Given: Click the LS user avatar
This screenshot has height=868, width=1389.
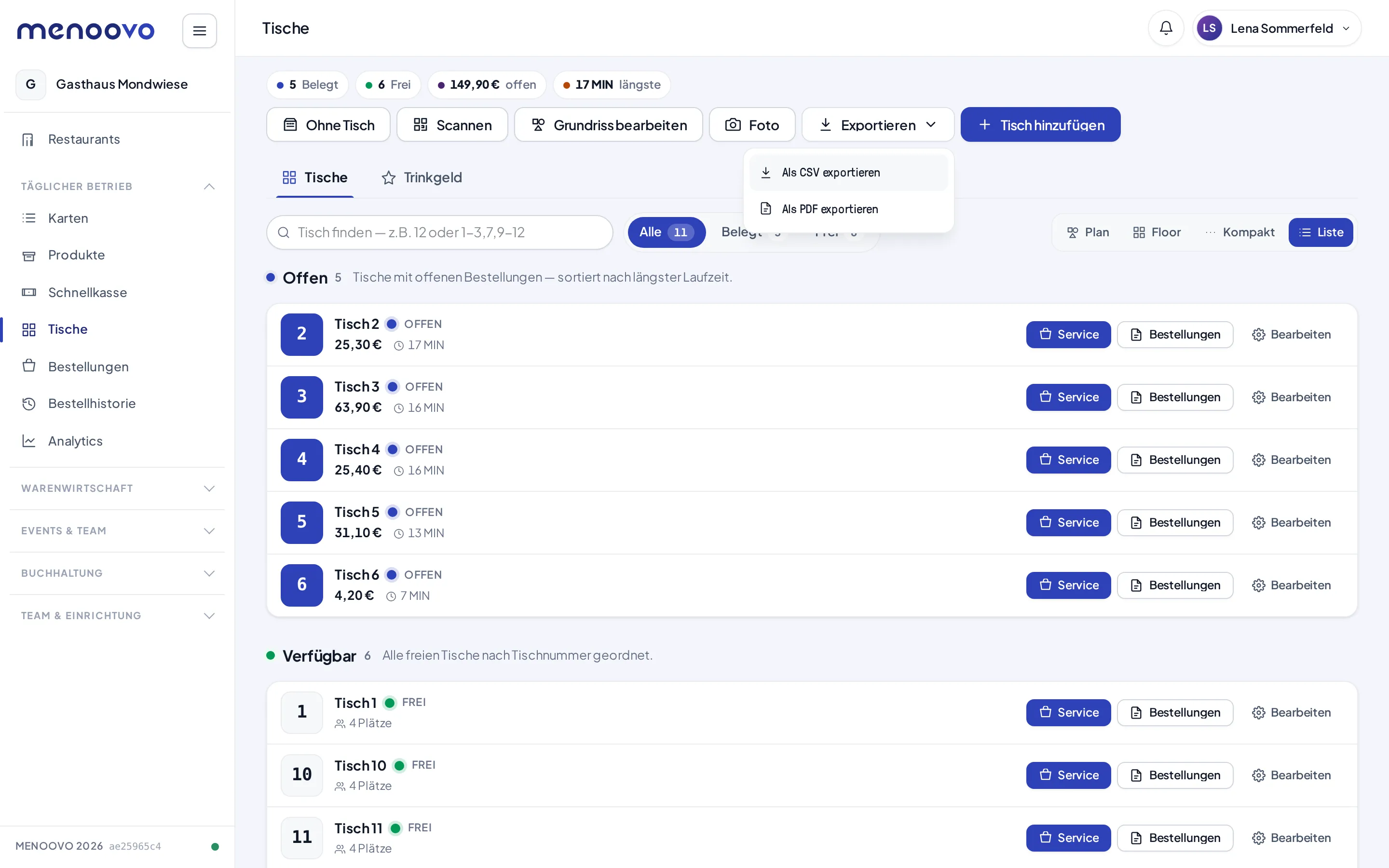Looking at the screenshot, I should click(1209, 28).
